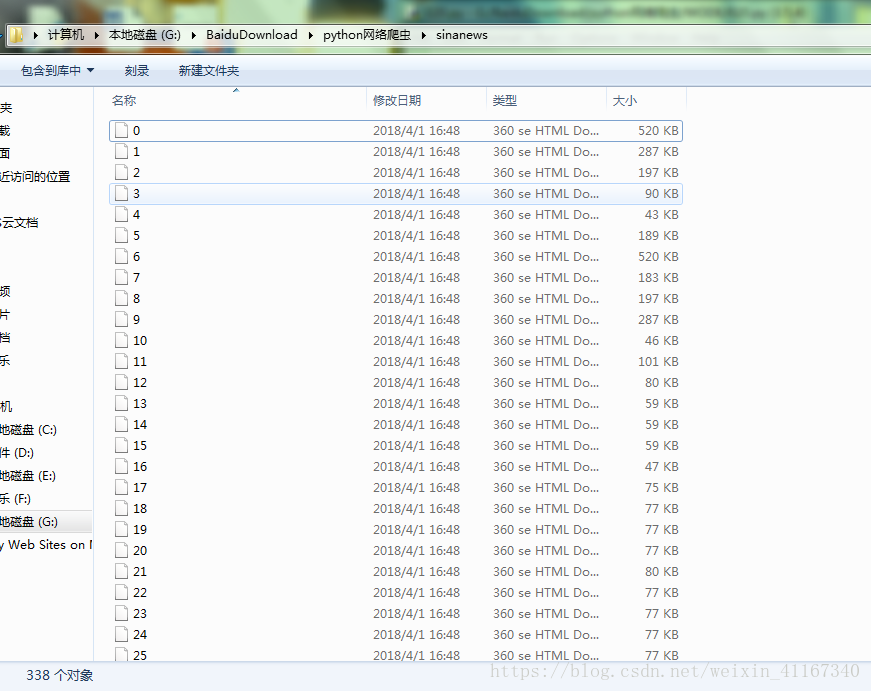This screenshot has width=871, height=691.
Task: Expand arrow before 计算机 in address bar
Action: click(x=36, y=35)
